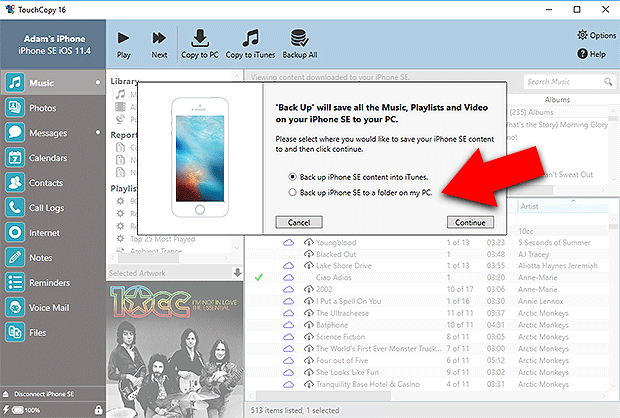Click the search magnifier icon

608,81
